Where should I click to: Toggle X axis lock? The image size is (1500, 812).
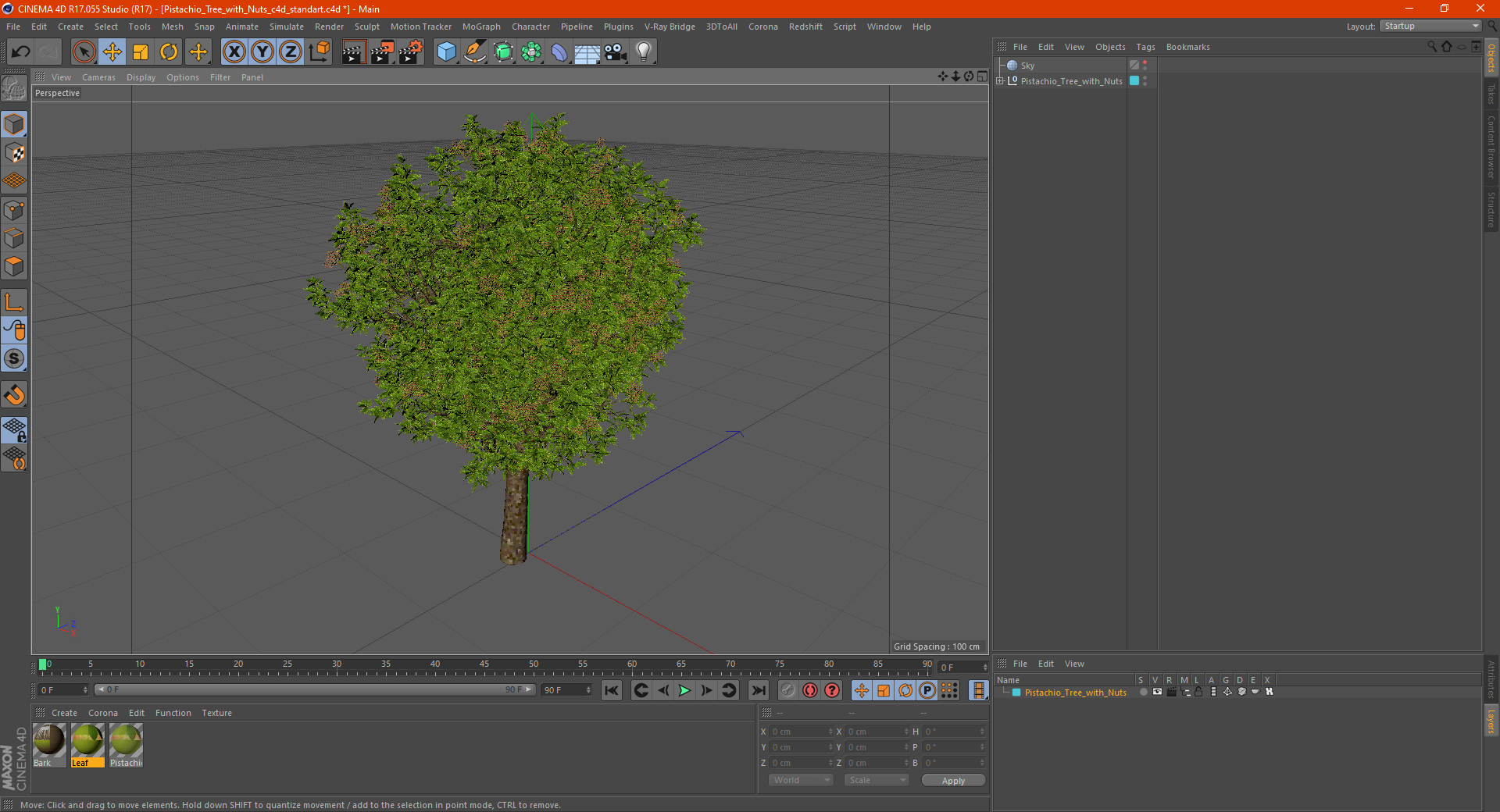234,52
